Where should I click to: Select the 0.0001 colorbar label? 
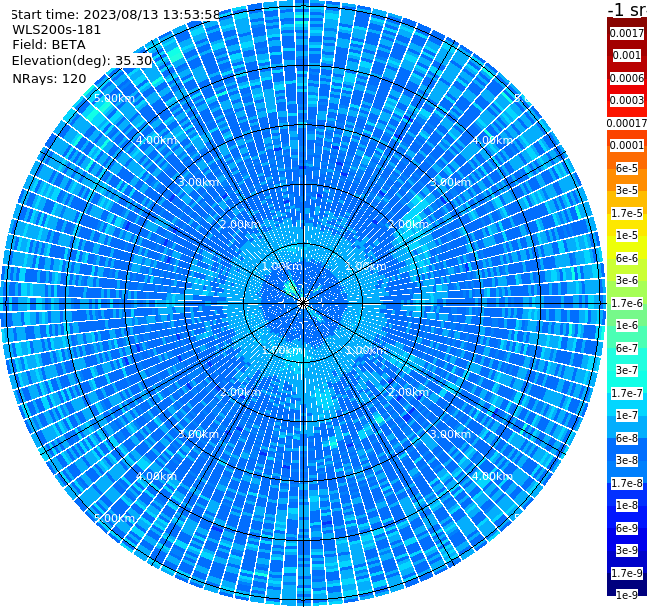click(x=627, y=145)
